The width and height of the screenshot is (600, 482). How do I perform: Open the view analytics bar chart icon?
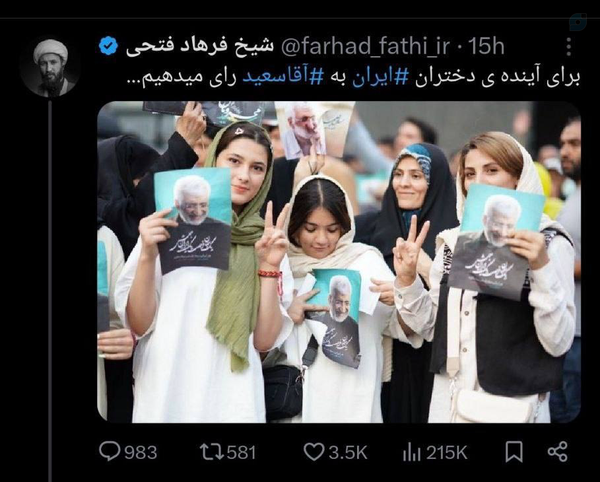412,452
